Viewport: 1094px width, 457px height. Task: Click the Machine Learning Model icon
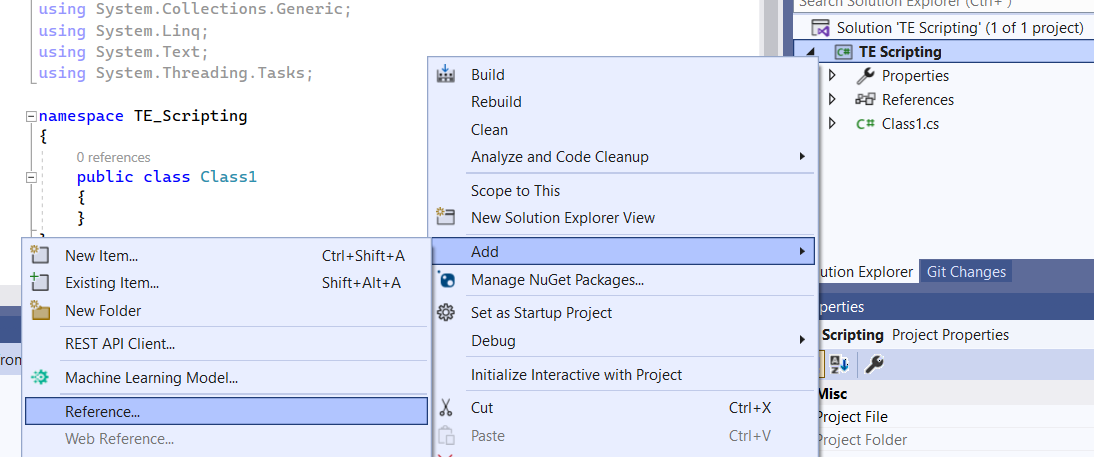[40, 378]
